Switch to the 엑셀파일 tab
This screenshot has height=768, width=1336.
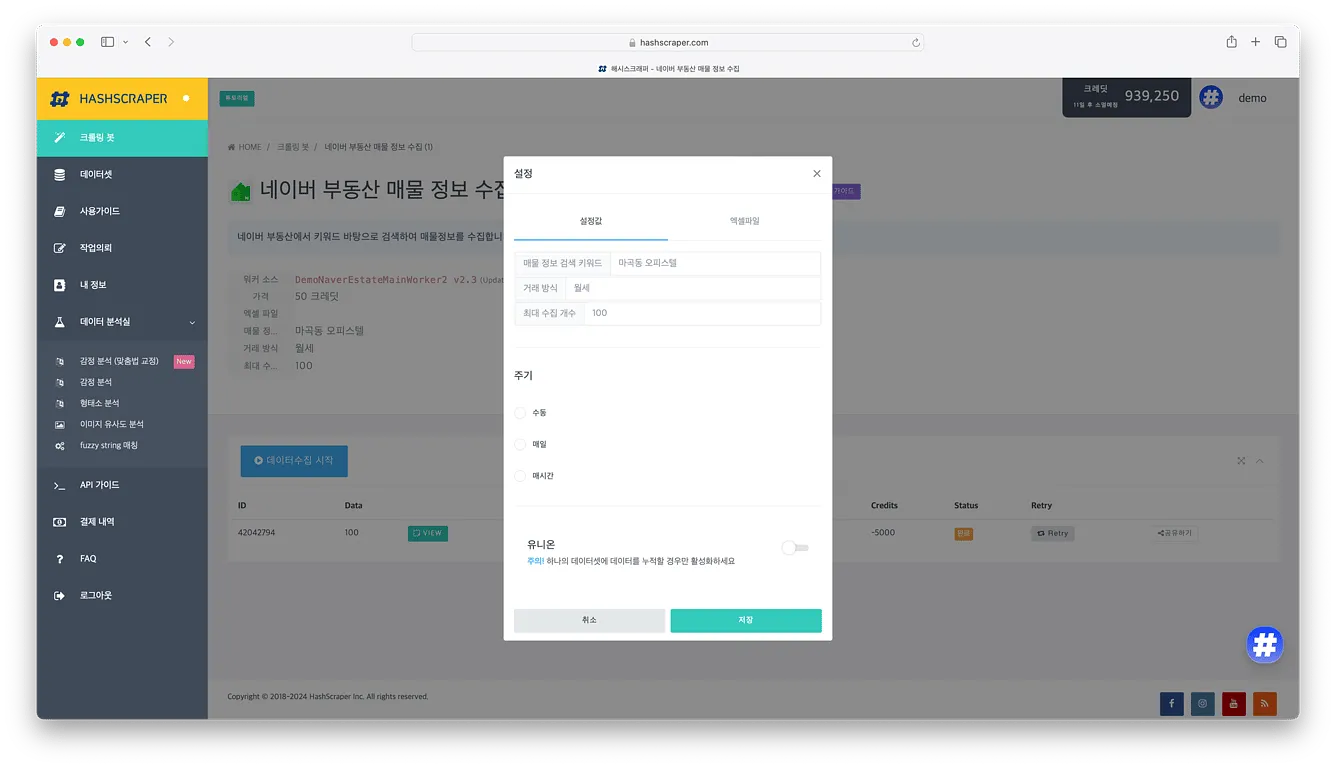pyautogui.click(x=744, y=221)
